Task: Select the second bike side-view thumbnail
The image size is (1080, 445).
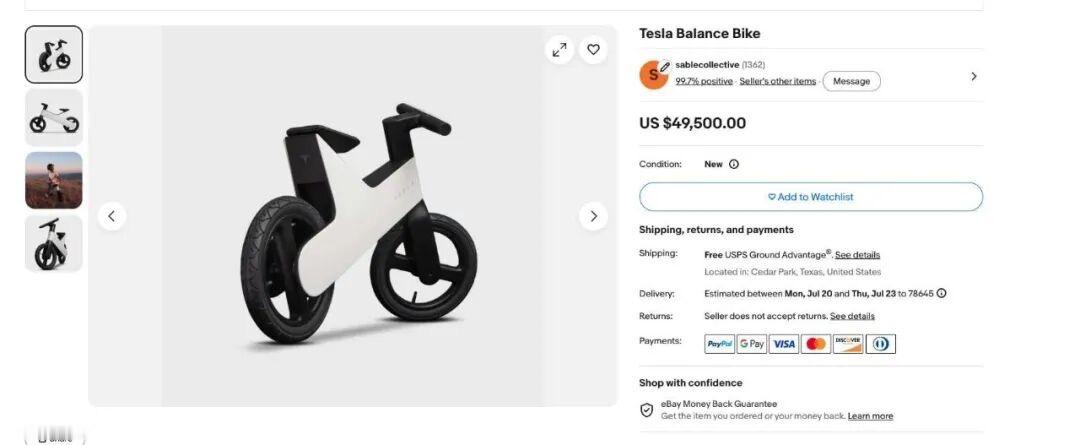Action: coord(54,118)
